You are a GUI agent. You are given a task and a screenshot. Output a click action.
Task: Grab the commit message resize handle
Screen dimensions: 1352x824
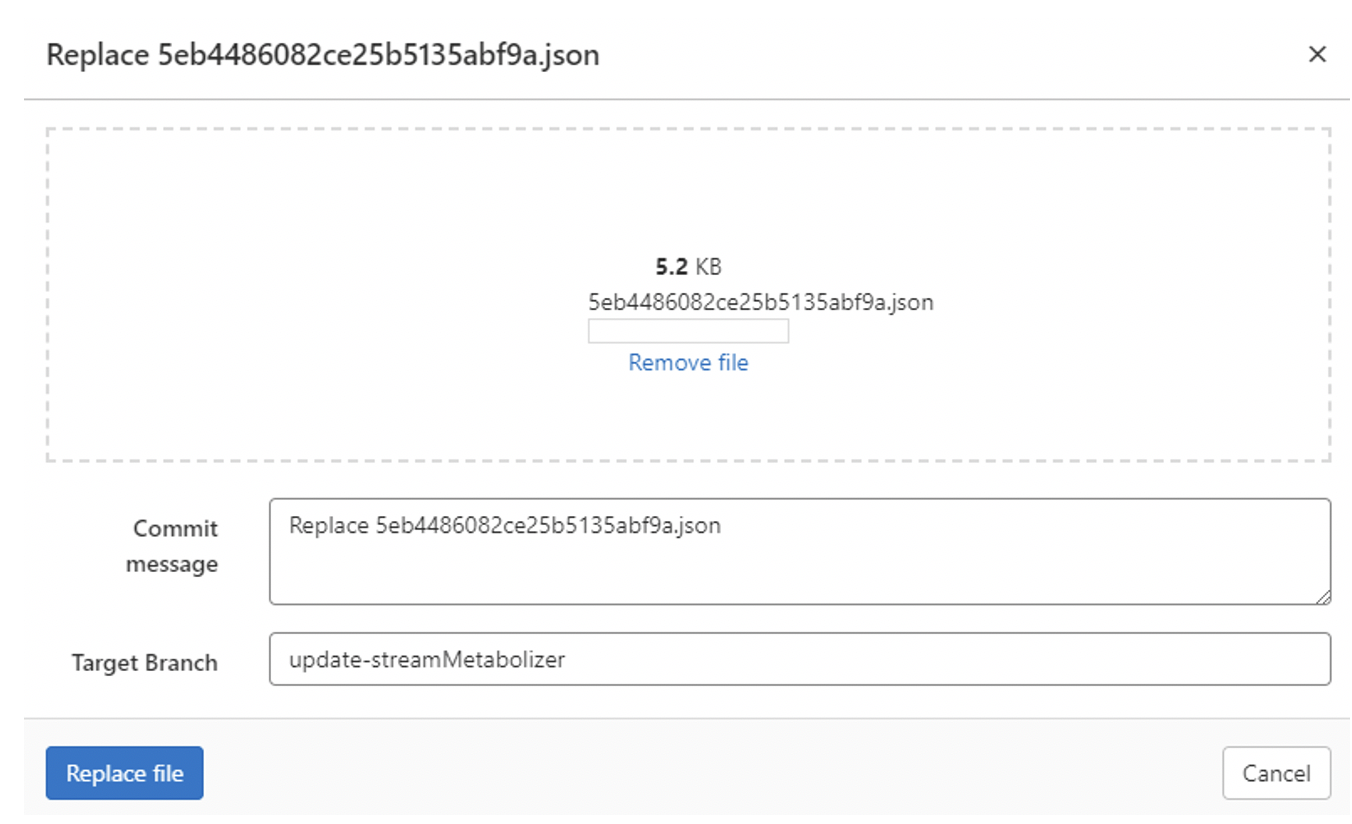point(1323,597)
